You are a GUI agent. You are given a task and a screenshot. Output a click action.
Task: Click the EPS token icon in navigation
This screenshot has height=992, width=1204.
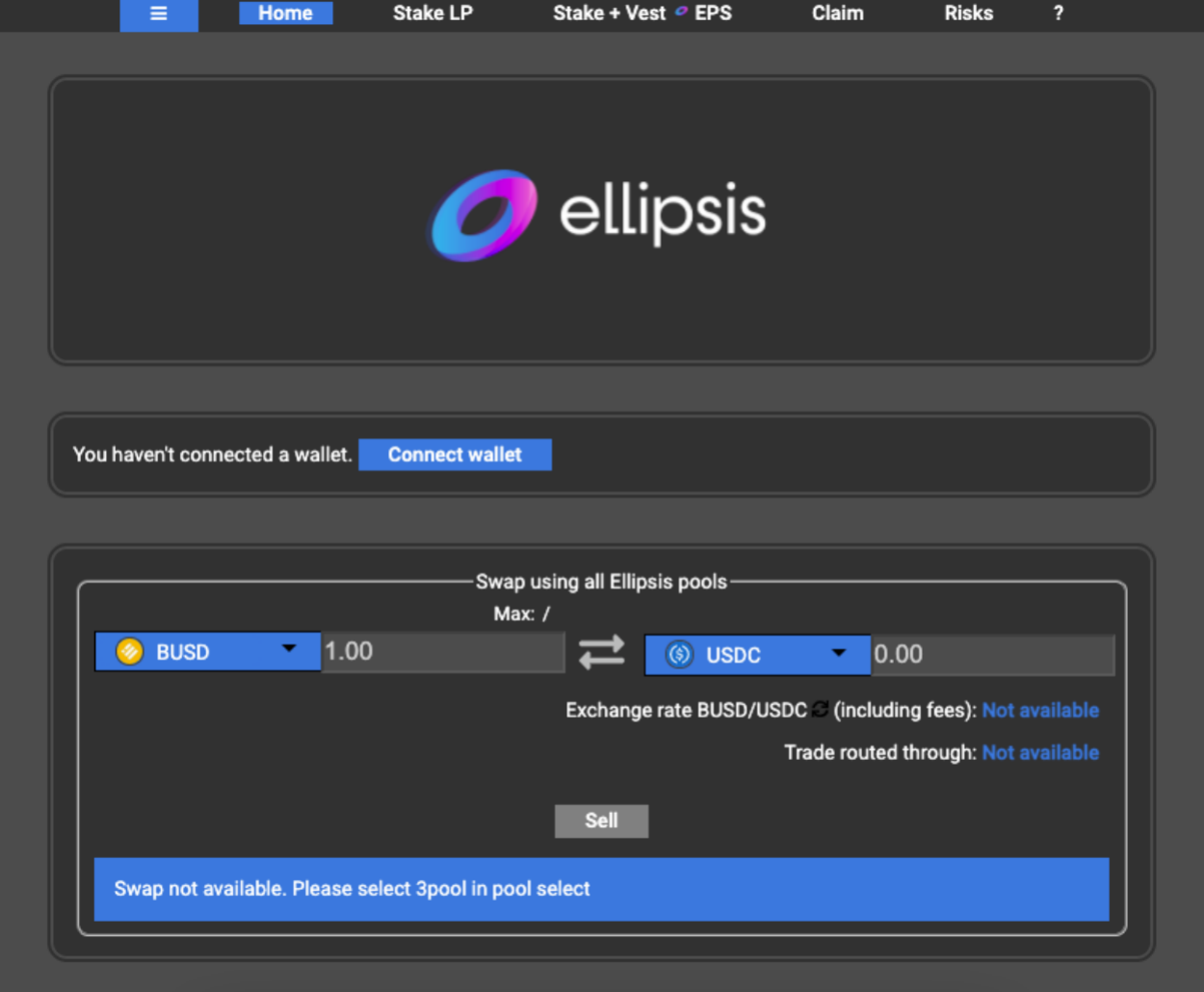681,13
